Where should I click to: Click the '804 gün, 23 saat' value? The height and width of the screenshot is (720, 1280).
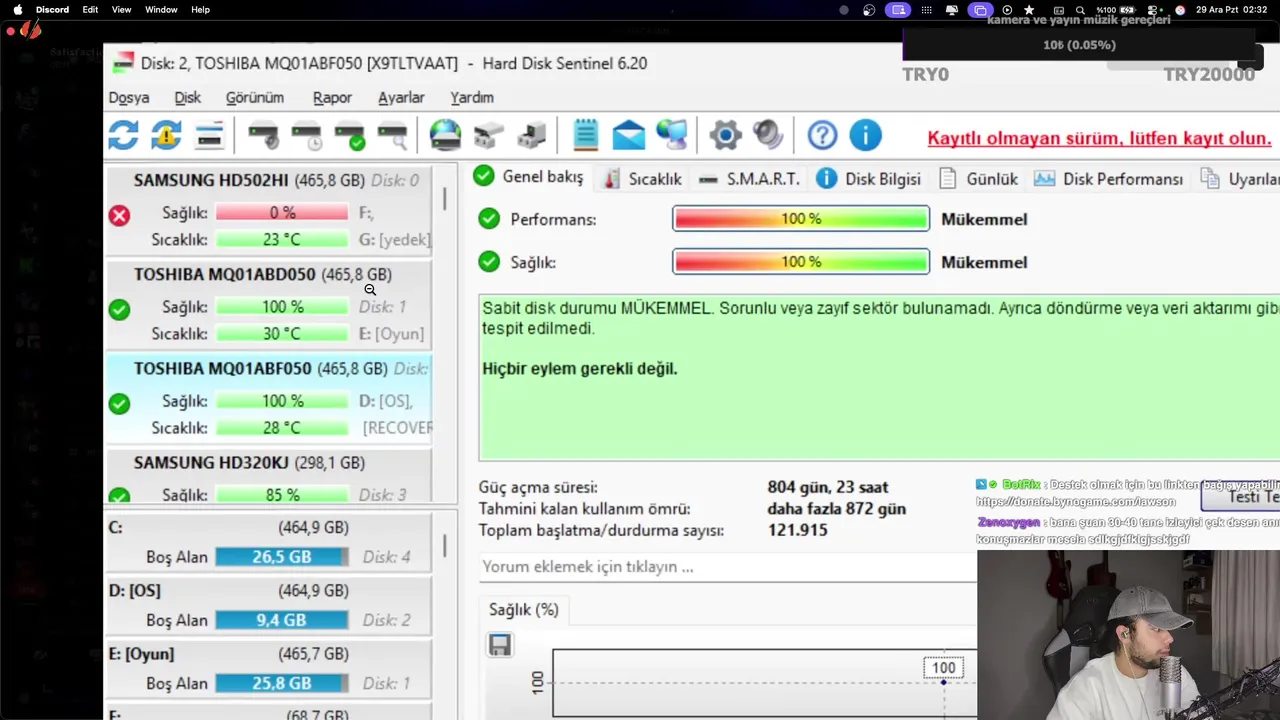tap(828, 487)
